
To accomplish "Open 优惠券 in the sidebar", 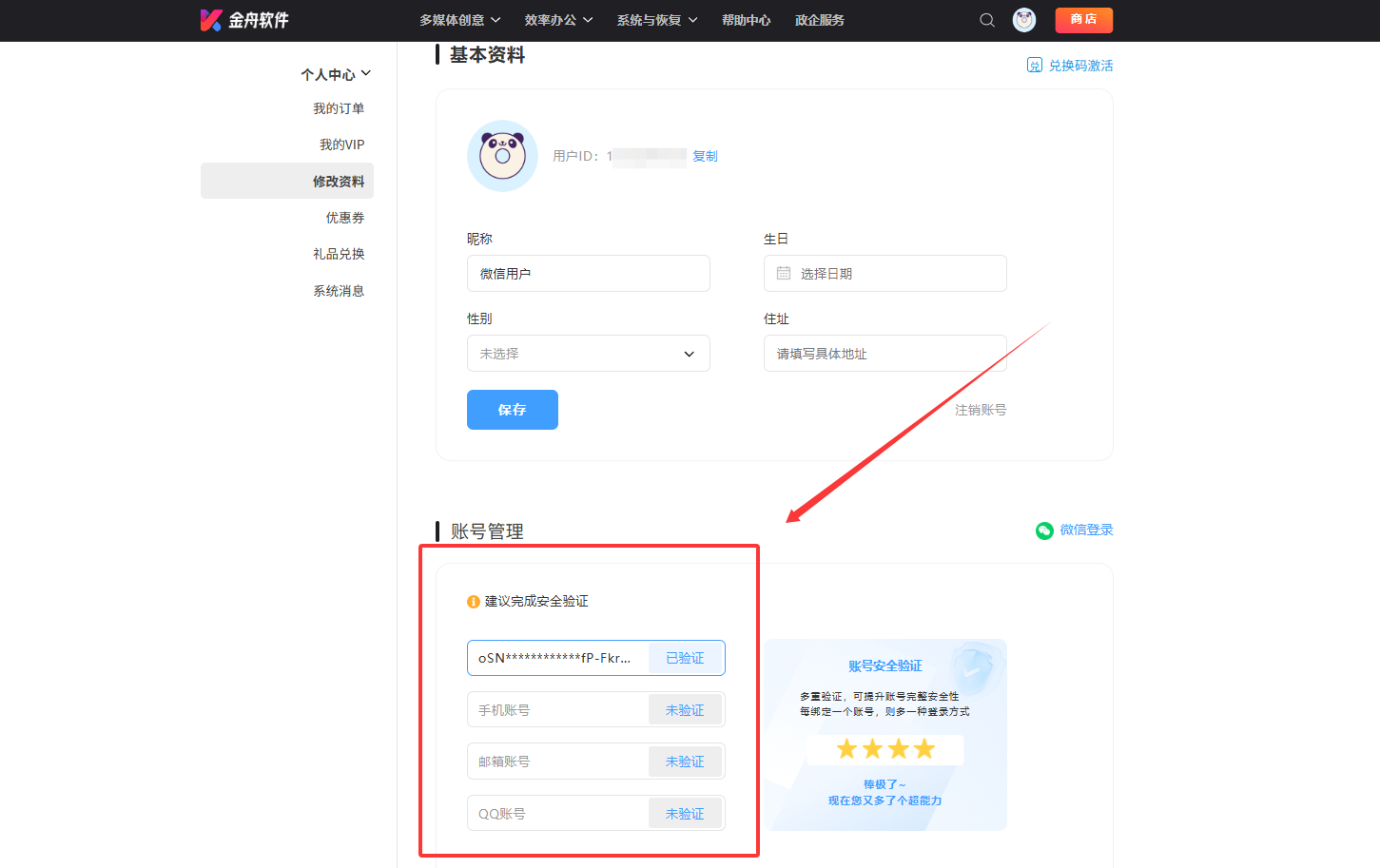I will [344, 218].
